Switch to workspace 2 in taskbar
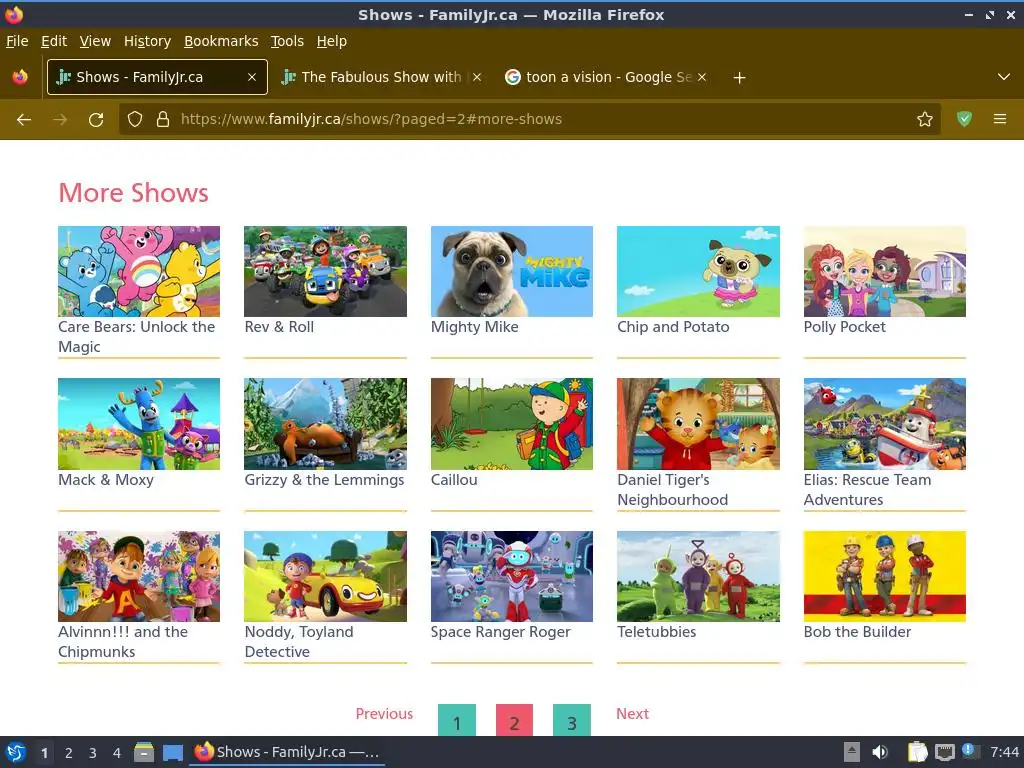 click(69, 753)
